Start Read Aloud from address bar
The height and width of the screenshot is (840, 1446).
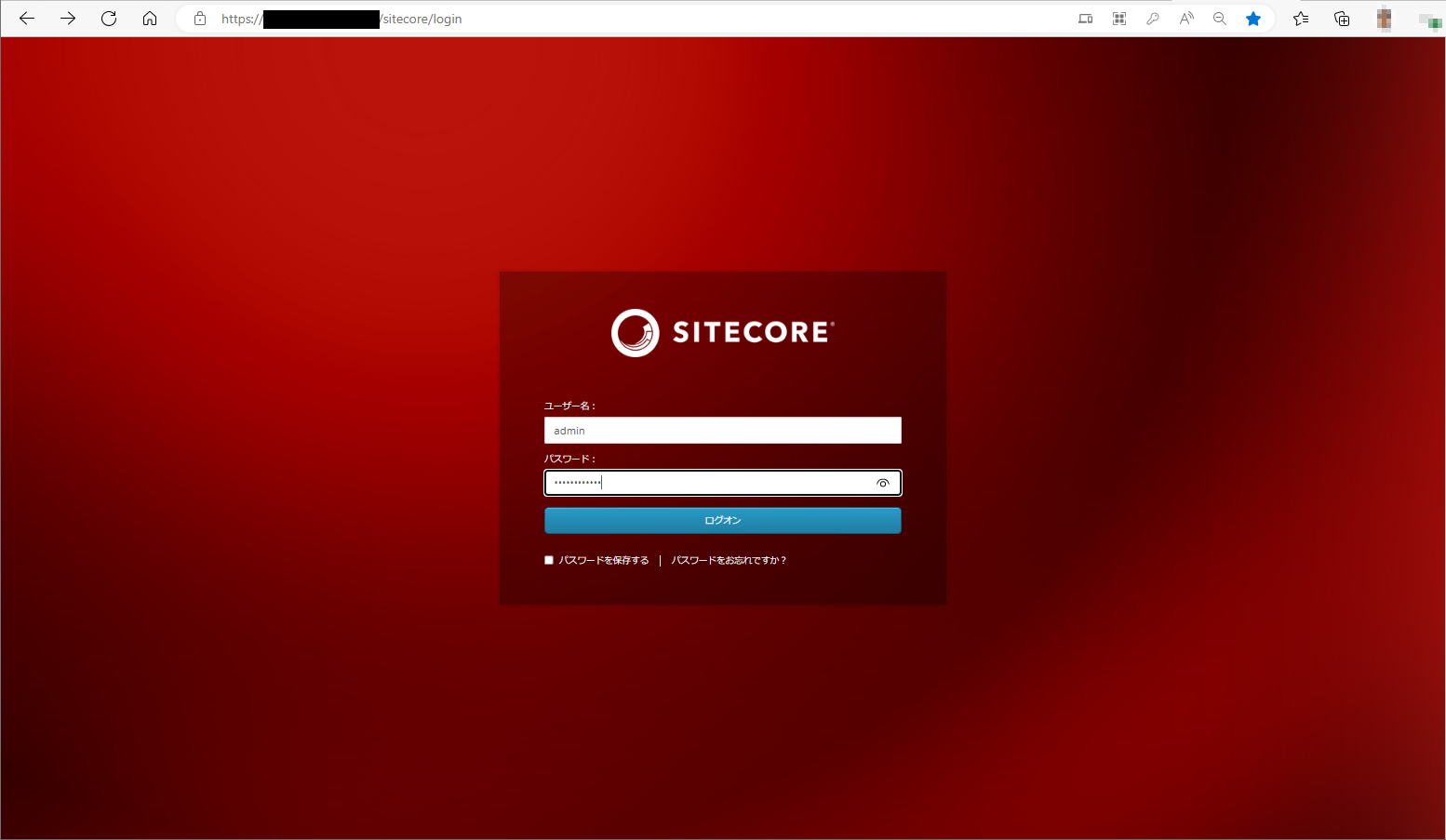pos(1186,19)
